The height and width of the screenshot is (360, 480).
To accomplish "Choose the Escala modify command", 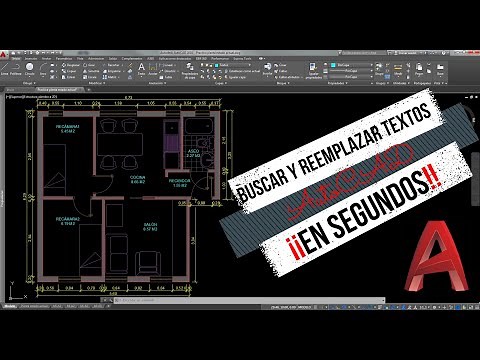I will [90, 77].
